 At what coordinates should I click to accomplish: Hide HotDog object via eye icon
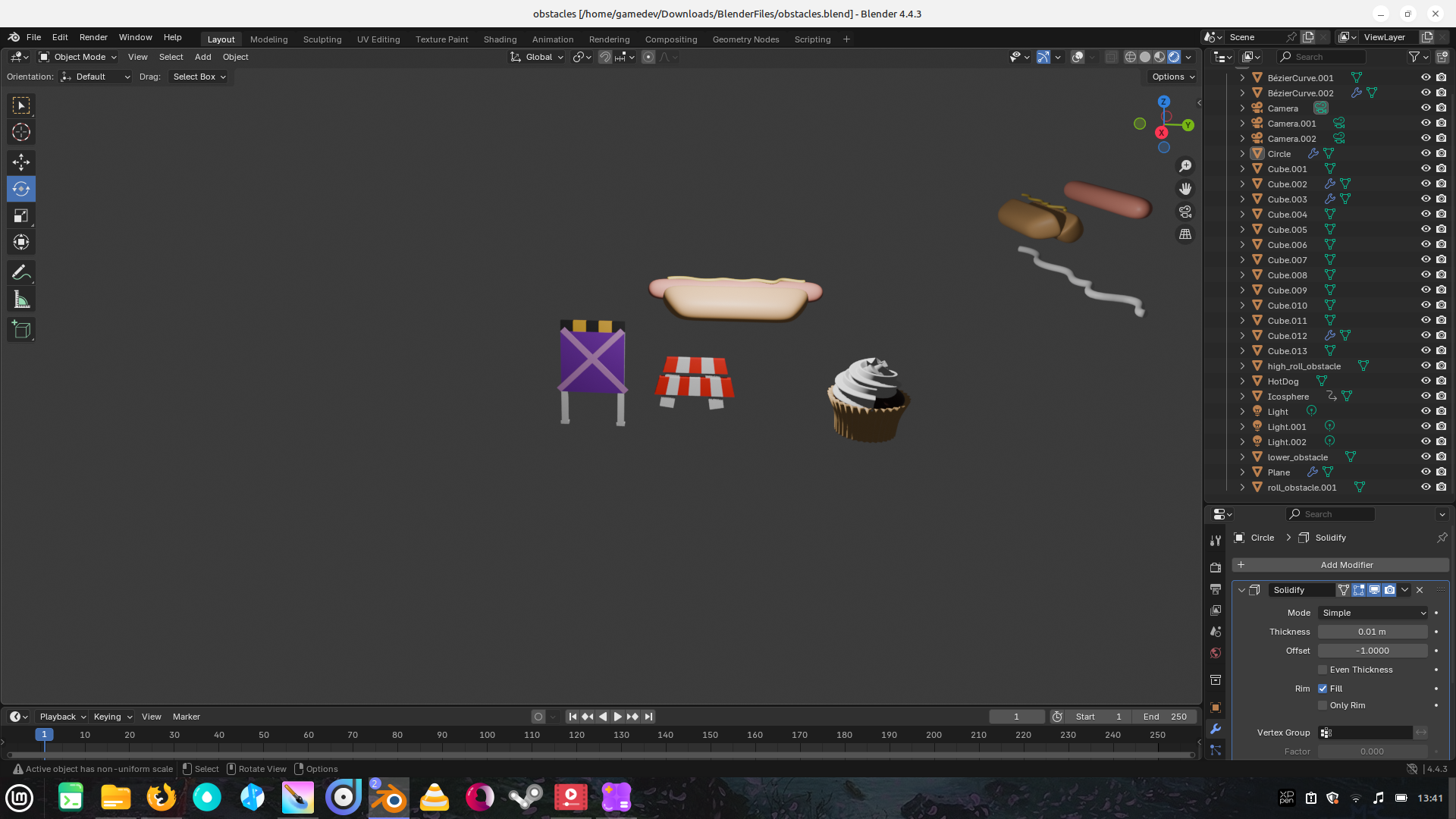tap(1426, 381)
